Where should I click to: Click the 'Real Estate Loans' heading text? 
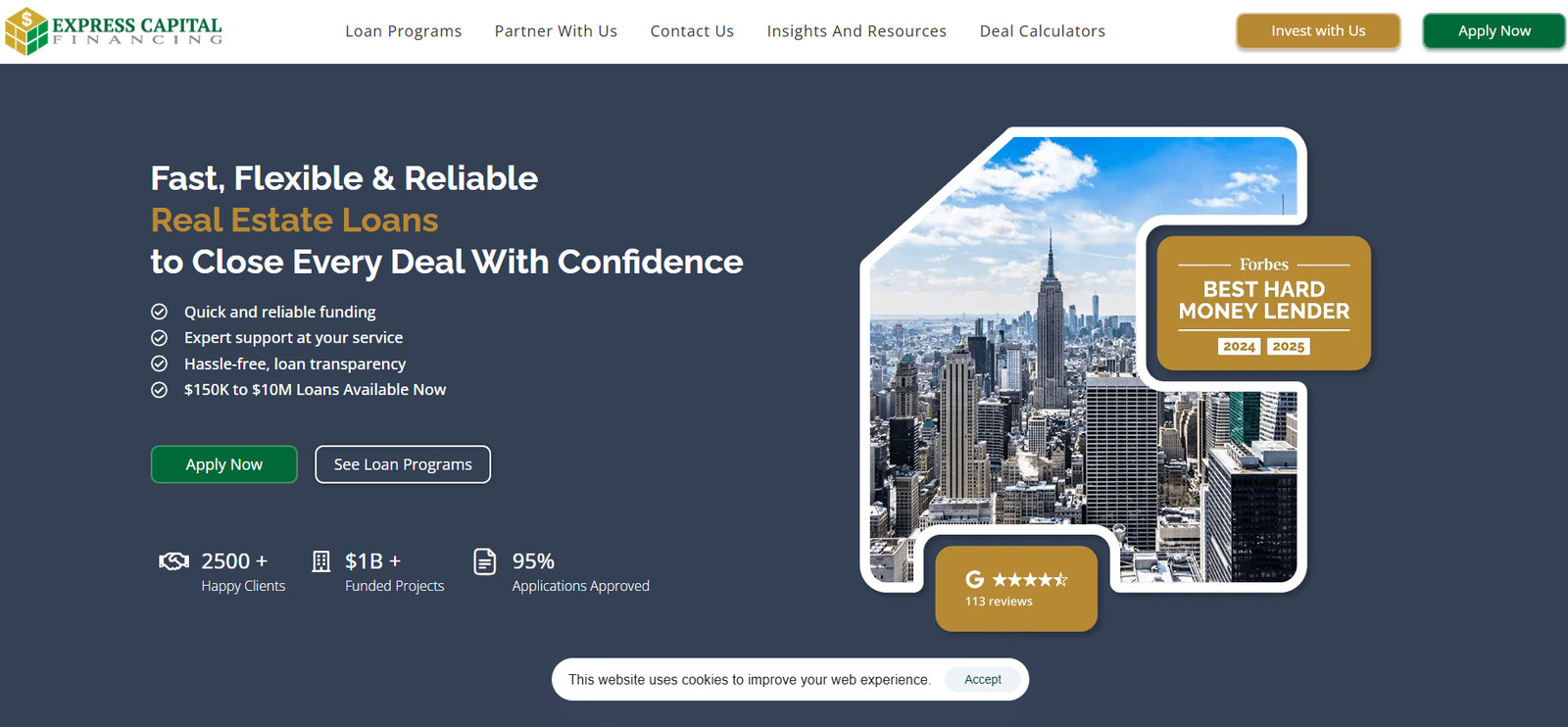tap(294, 220)
